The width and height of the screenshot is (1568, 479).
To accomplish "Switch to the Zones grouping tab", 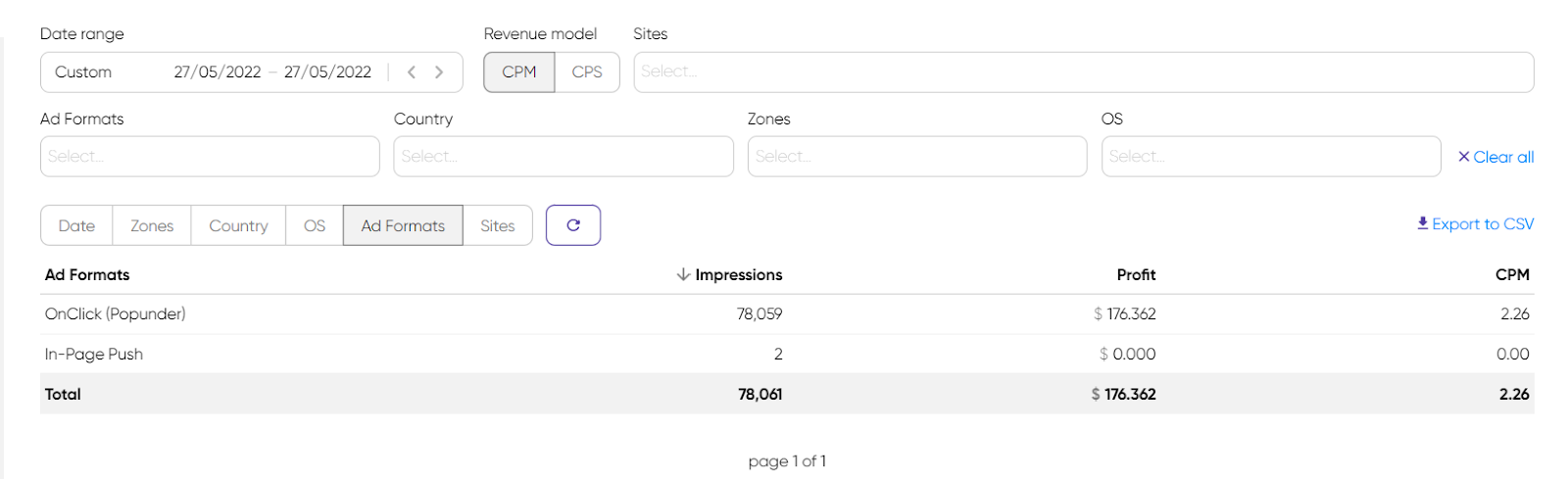I will 152,226.
